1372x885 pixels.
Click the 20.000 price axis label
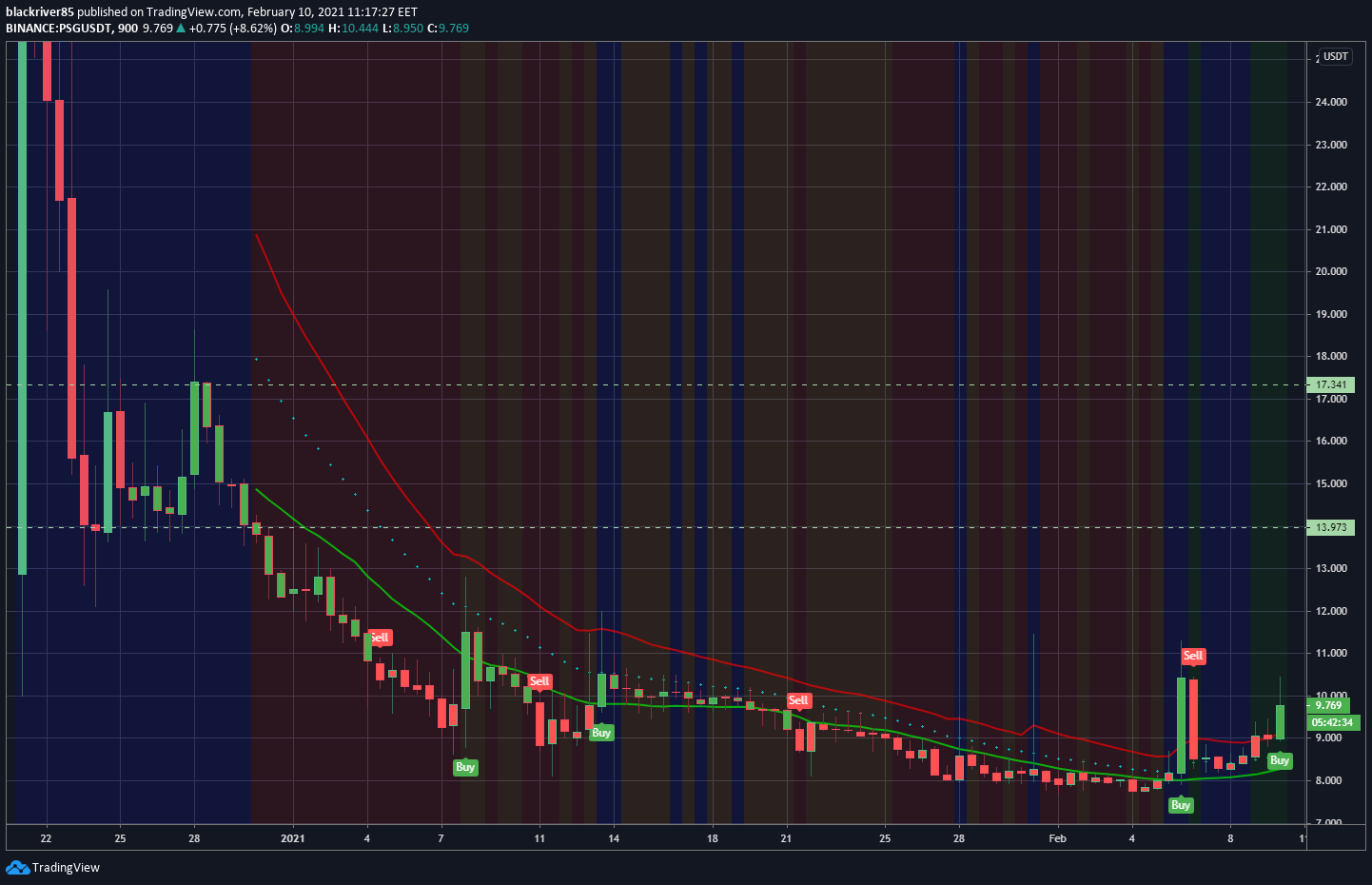(1331, 271)
